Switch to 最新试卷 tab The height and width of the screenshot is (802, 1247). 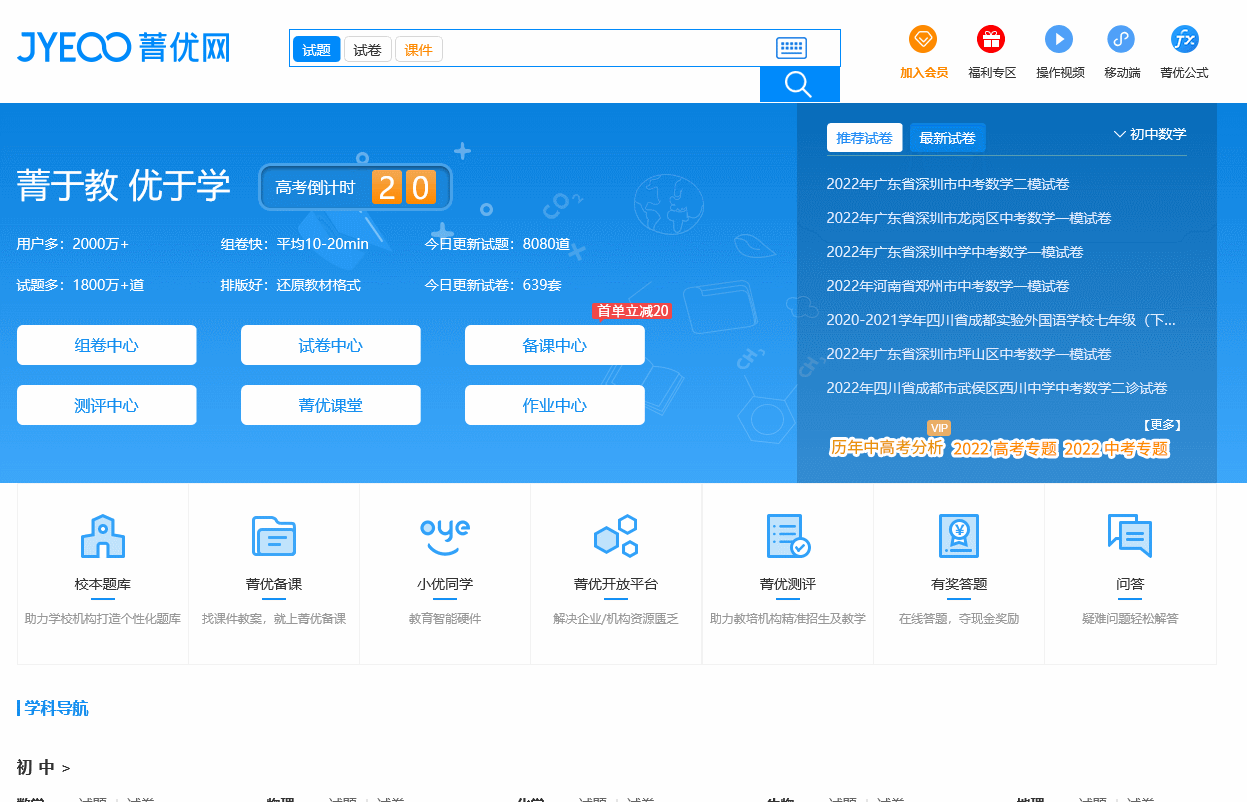(948, 138)
